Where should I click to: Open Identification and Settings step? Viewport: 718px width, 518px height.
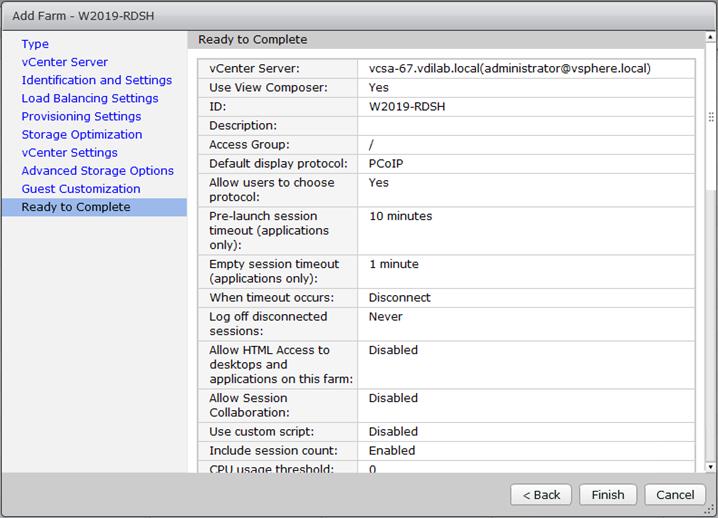97,80
